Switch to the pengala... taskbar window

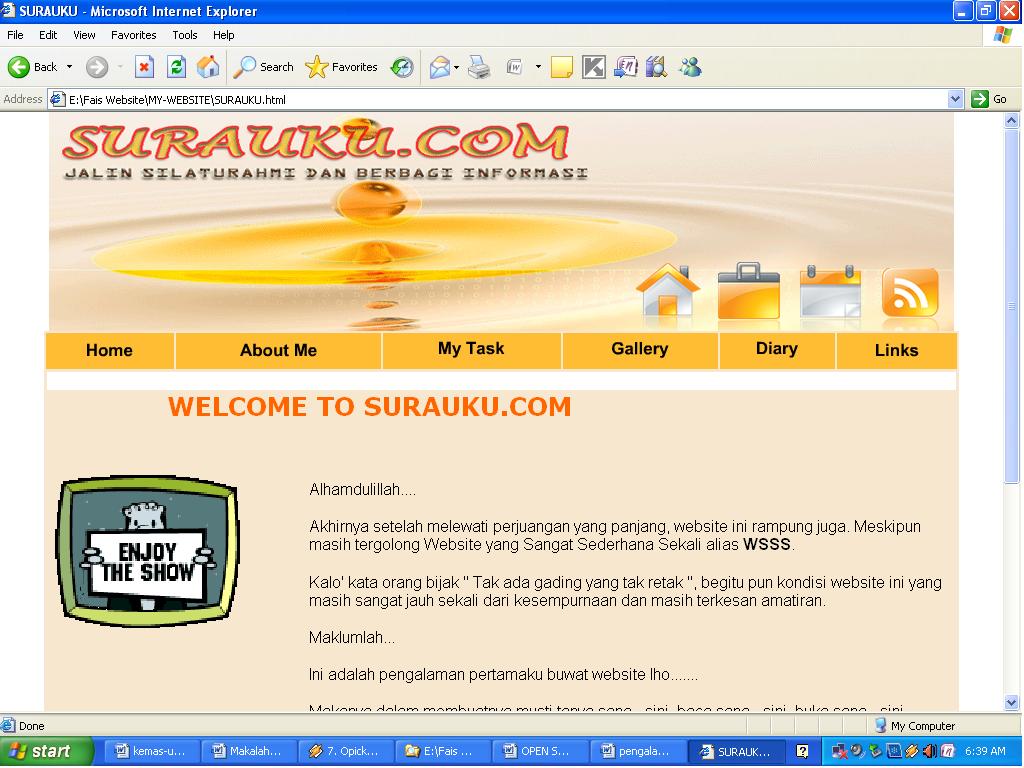(x=635, y=752)
